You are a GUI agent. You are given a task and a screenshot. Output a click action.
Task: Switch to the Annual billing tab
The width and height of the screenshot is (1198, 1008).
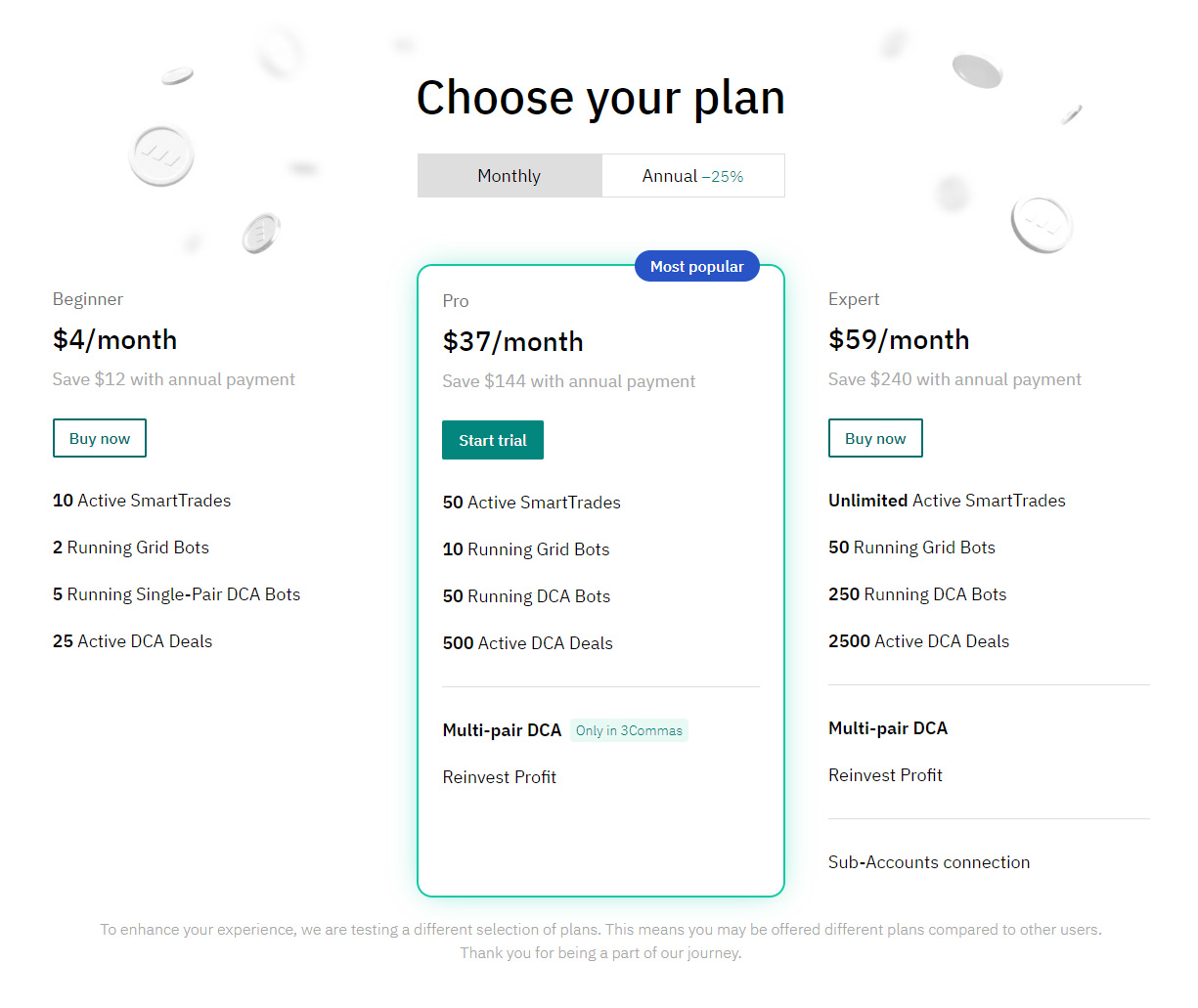click(692, 176)
